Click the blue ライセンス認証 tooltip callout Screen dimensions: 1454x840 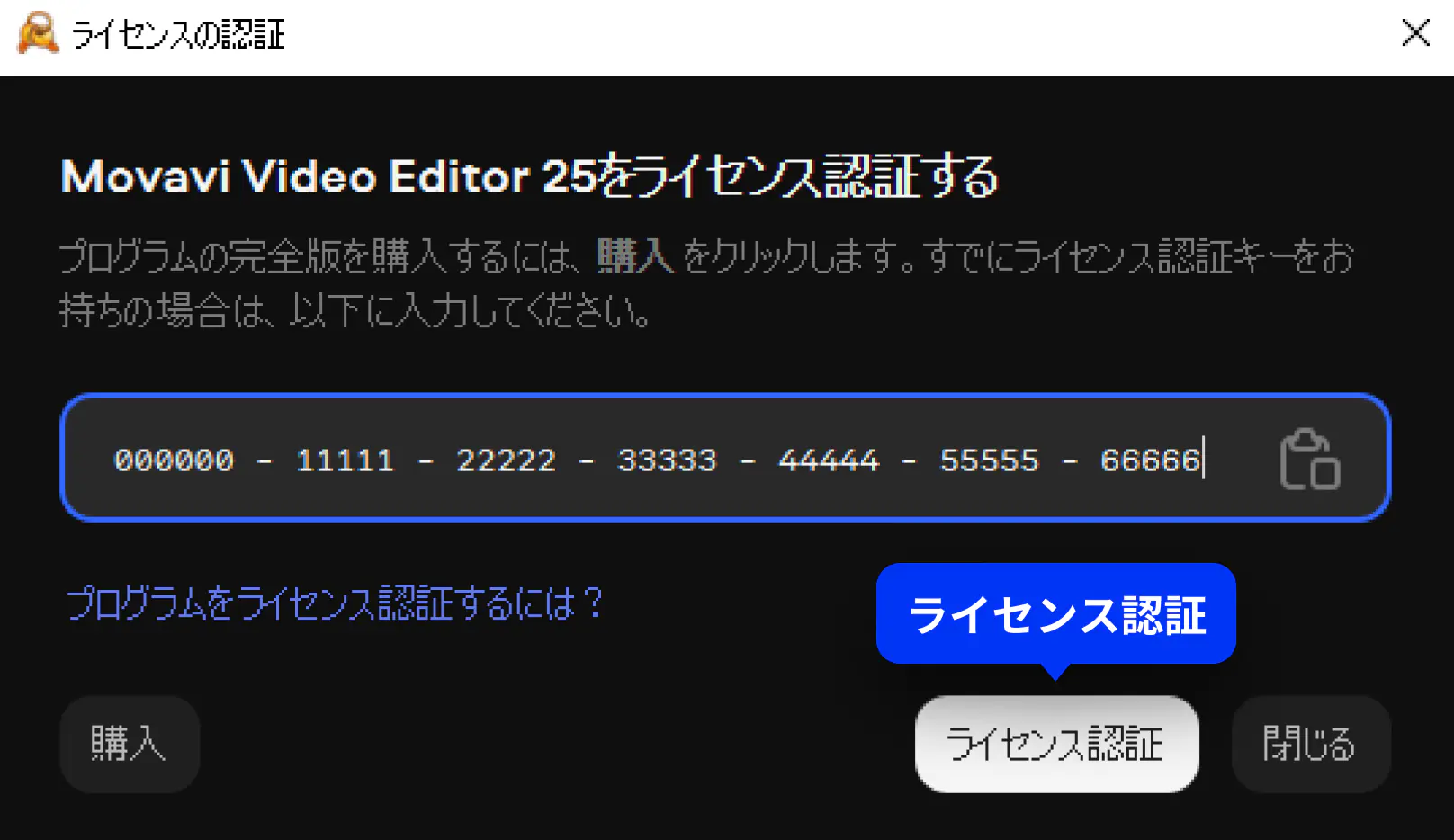pos(1056,615)
